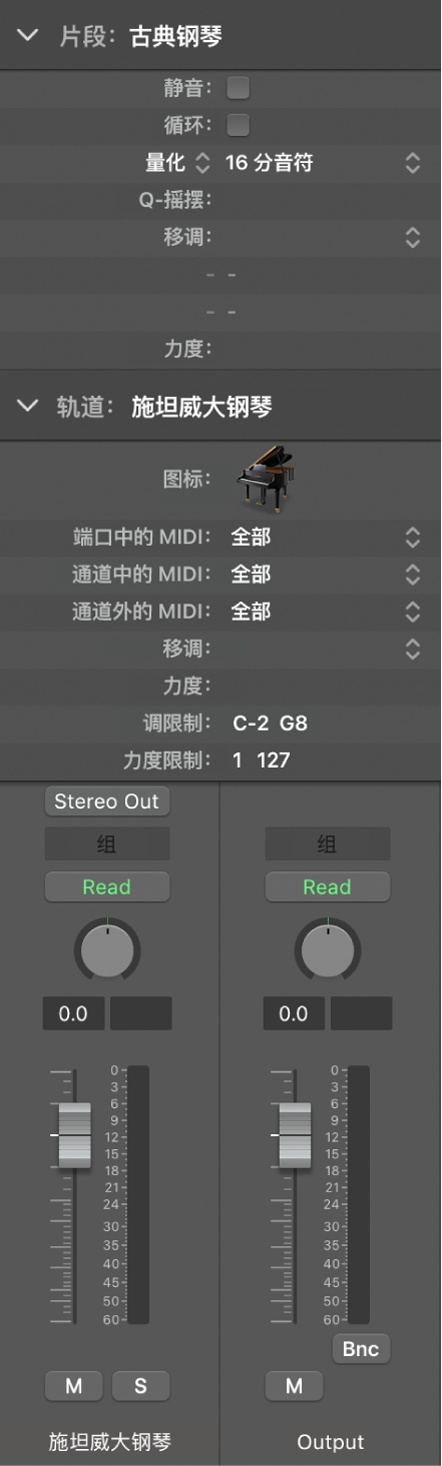Mute the Output channel strip
Viewport: 442px width, 1466px height.
[x=294, y=1385]
